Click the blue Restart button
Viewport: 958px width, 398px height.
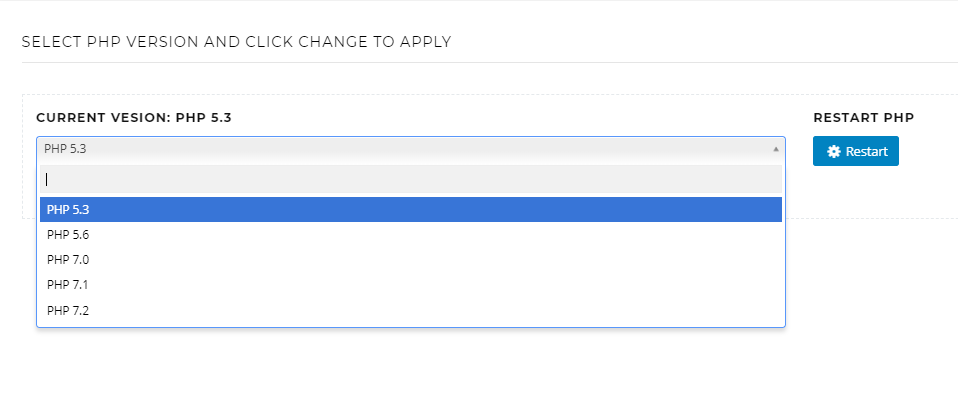pos(855,151)
